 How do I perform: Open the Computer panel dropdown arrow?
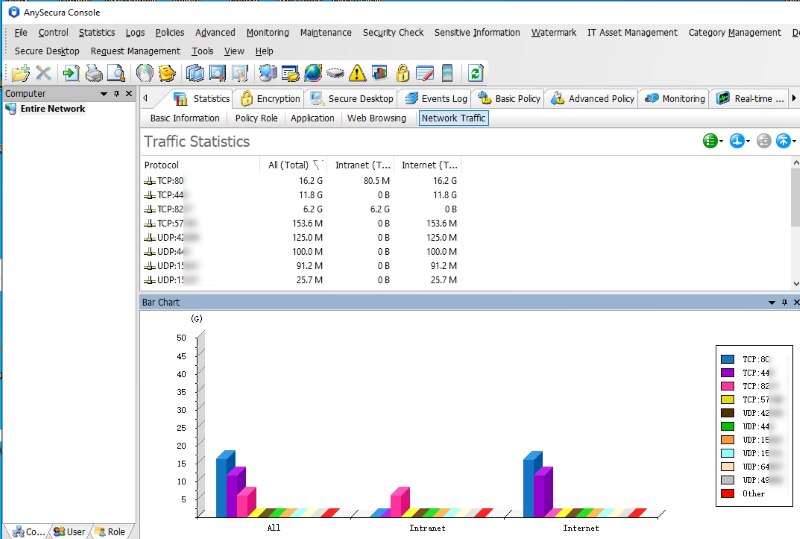point(103,94)
